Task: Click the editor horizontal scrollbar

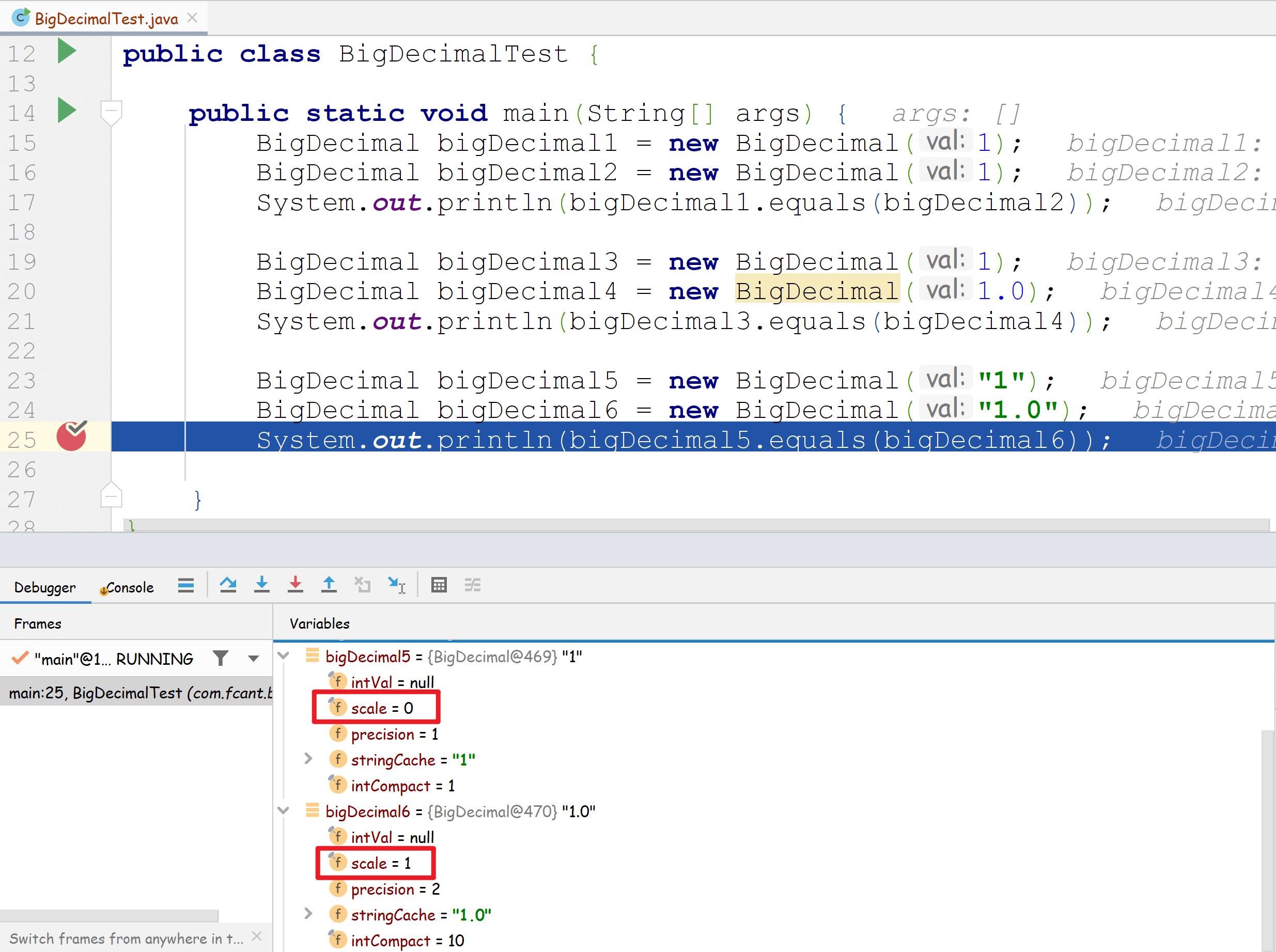Action: coord(692,524)
